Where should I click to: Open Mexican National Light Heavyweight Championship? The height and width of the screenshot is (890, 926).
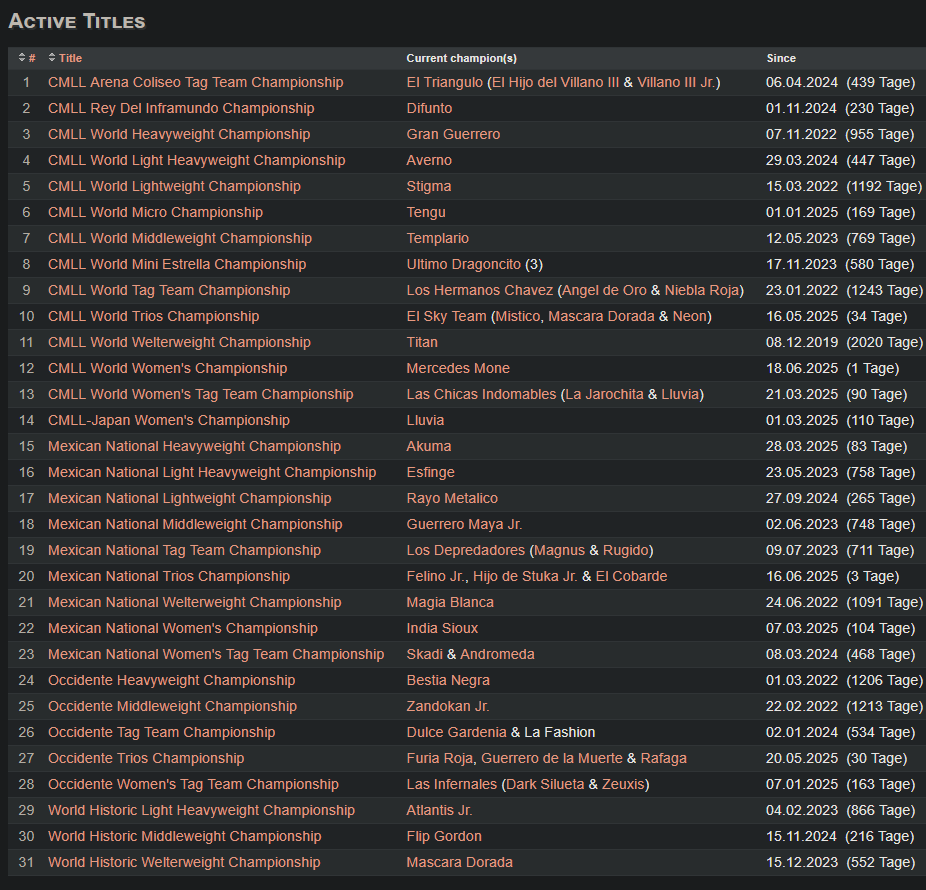[212, 472]
